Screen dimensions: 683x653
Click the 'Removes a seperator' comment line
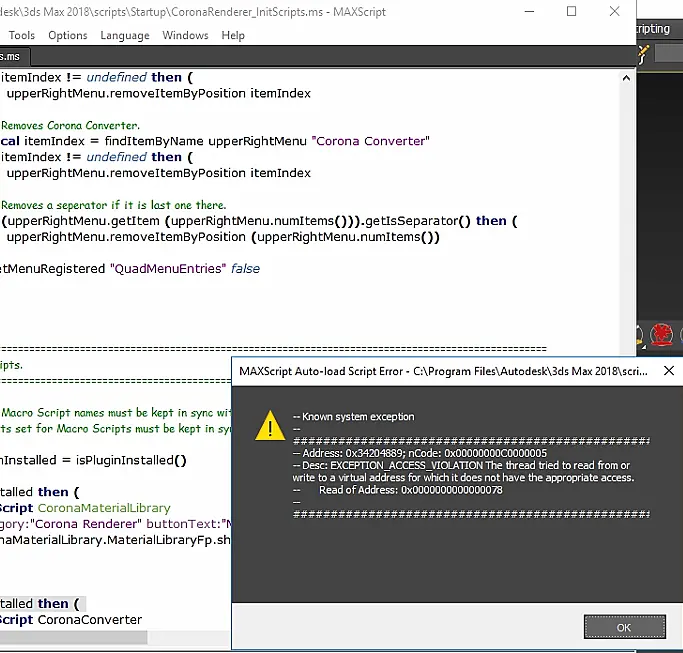pos(114,205)
